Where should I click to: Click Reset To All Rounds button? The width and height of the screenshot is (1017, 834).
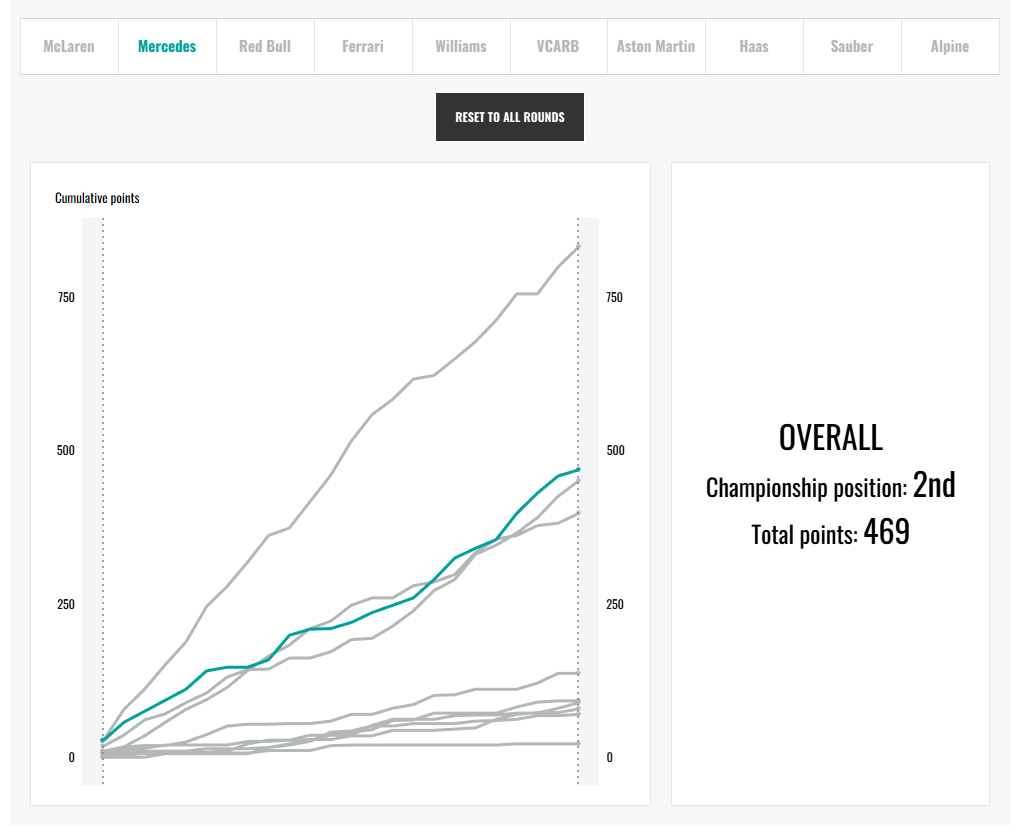click(x=510, y=117)
